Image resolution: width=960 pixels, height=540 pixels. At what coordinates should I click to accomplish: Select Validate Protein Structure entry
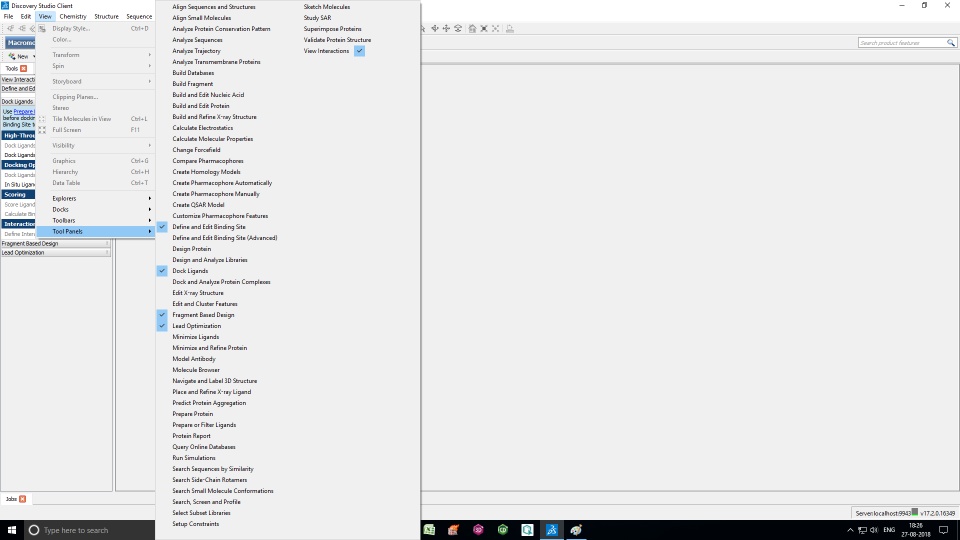coord(337,40)
